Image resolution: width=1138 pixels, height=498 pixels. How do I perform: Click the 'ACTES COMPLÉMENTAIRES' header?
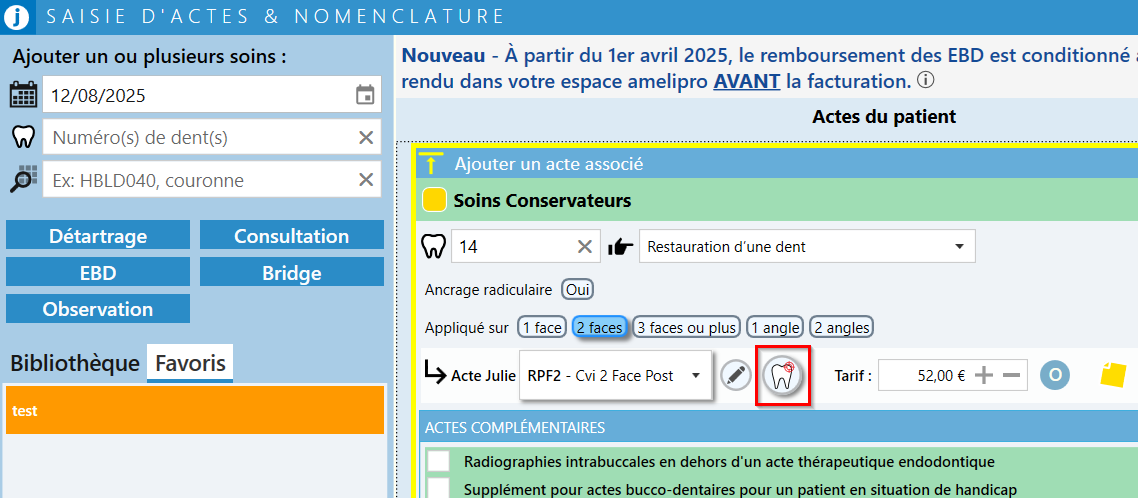(778, 426)
